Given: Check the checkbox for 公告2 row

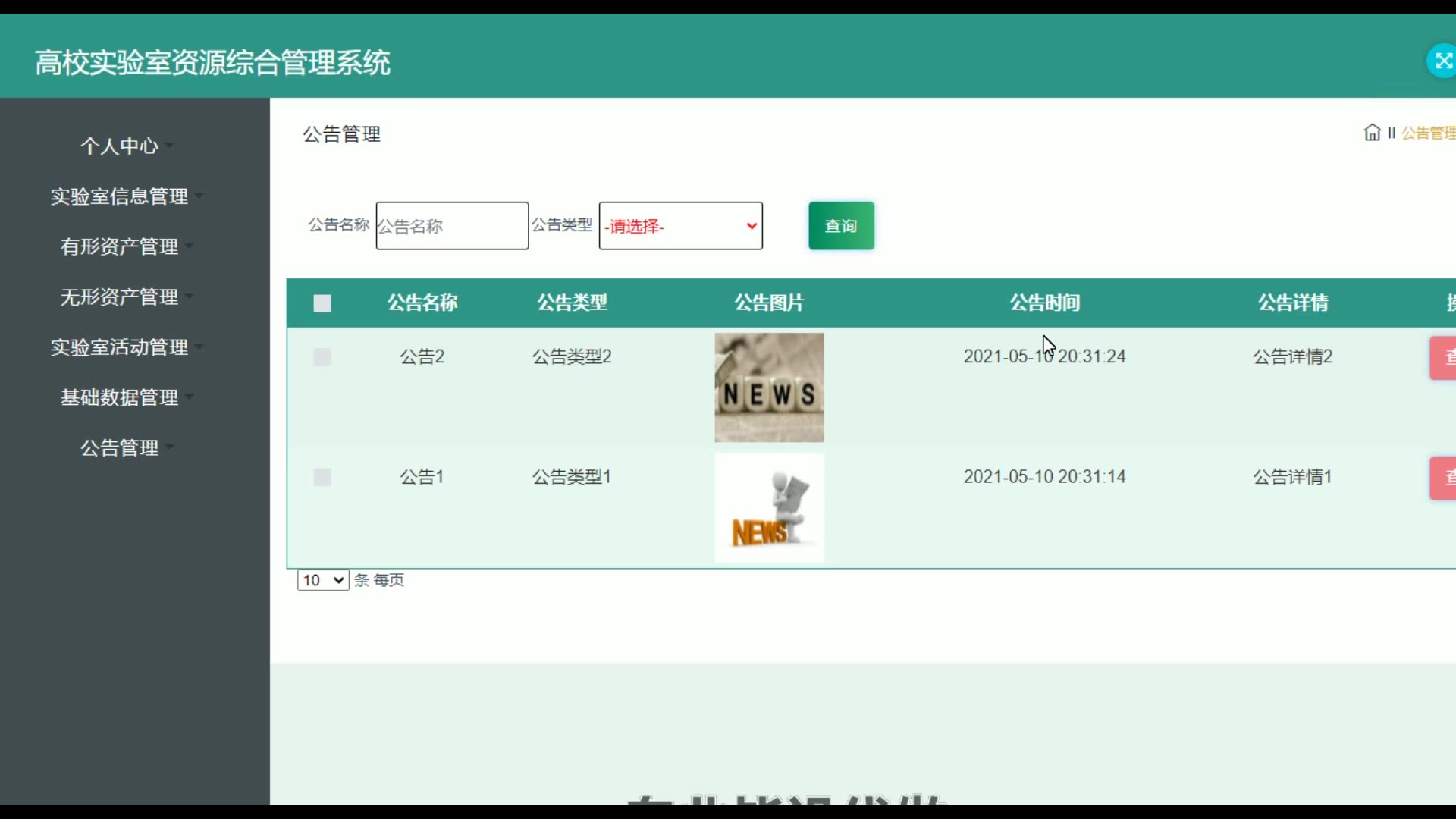Looking at the screenshot, I should pyautogui.click(x=322, y=357).
